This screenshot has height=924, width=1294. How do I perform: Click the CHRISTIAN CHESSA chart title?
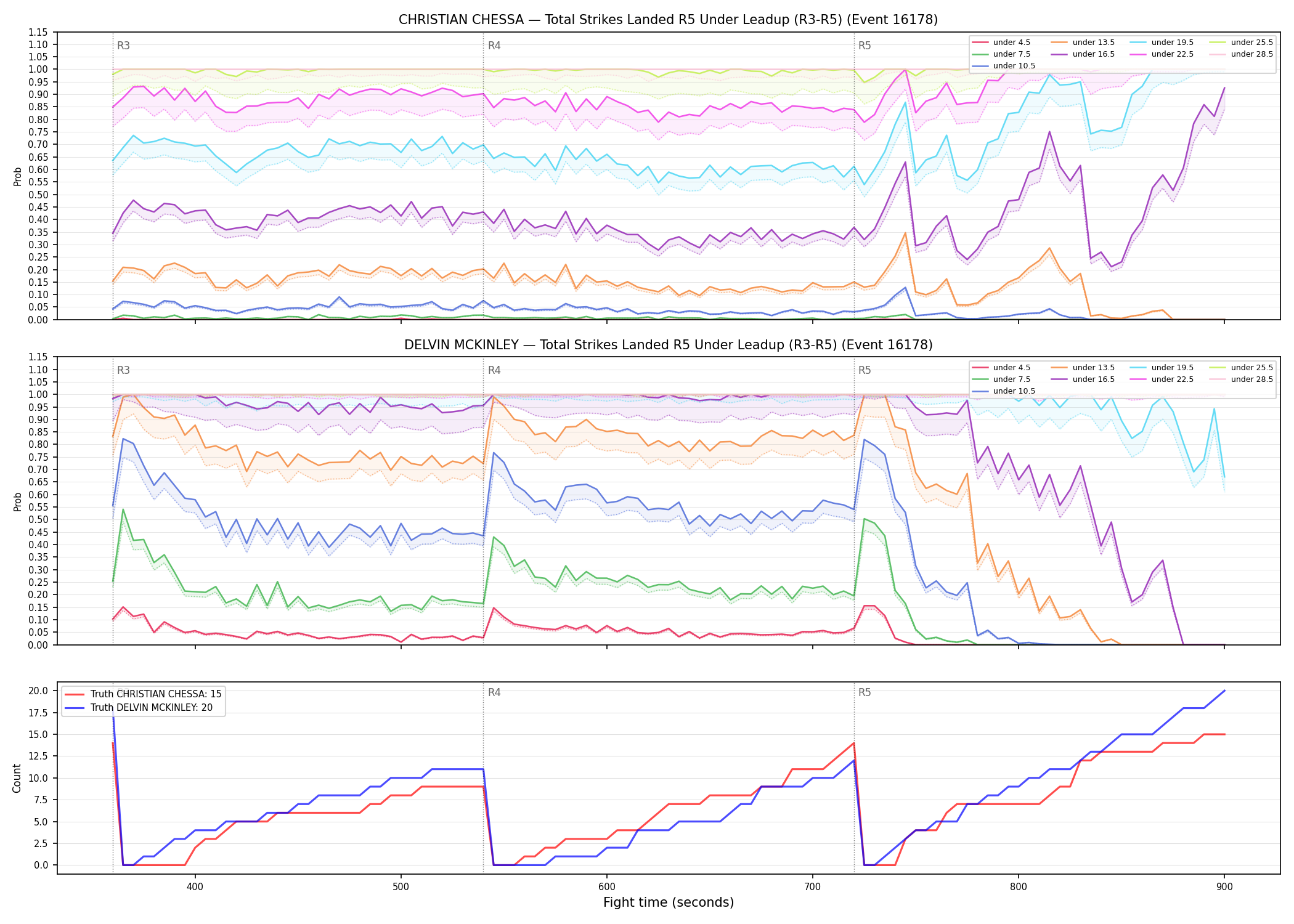[x=668, y=20]
